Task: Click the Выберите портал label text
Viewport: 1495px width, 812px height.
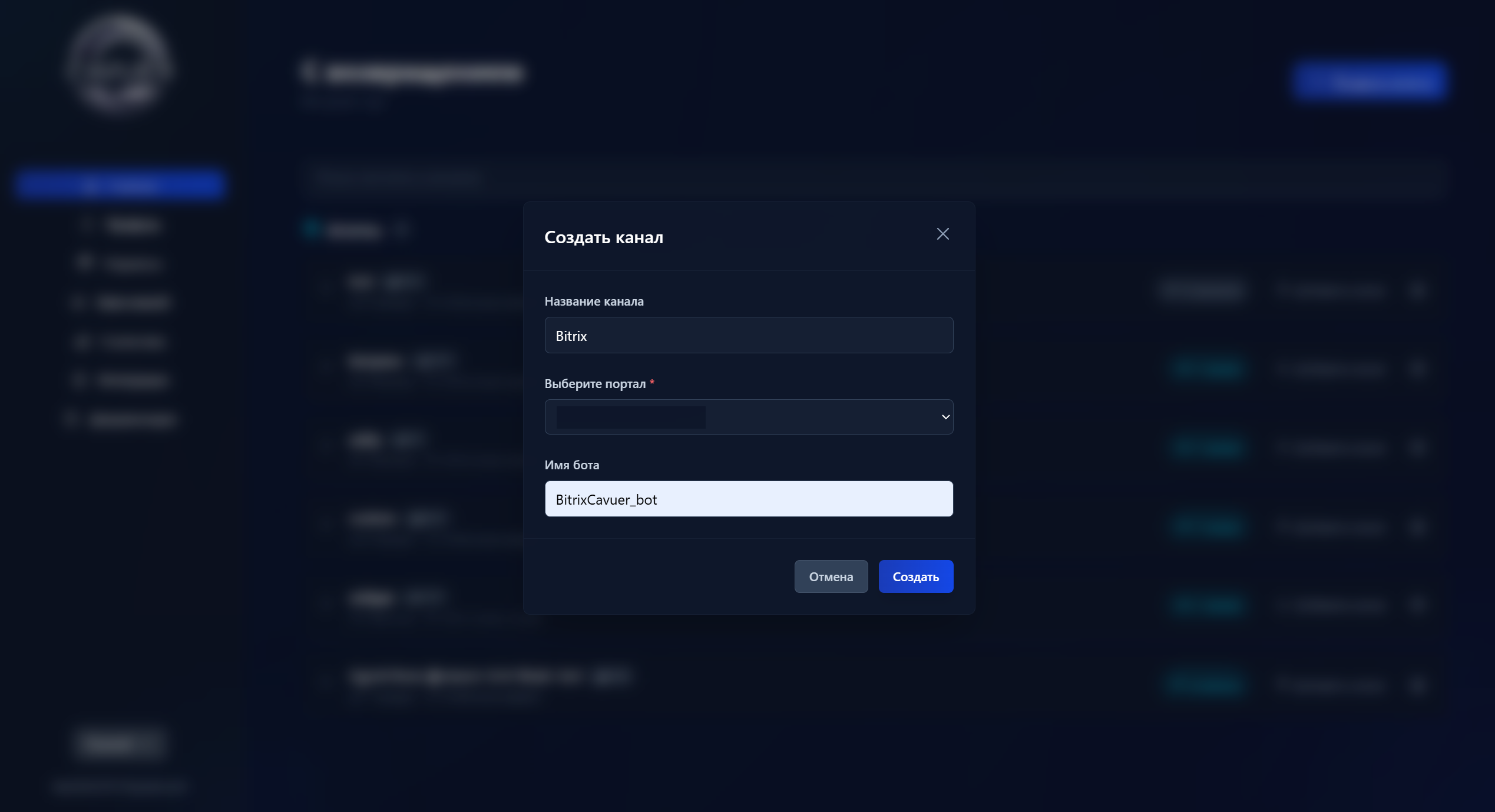Action: [x=595, y=384]
